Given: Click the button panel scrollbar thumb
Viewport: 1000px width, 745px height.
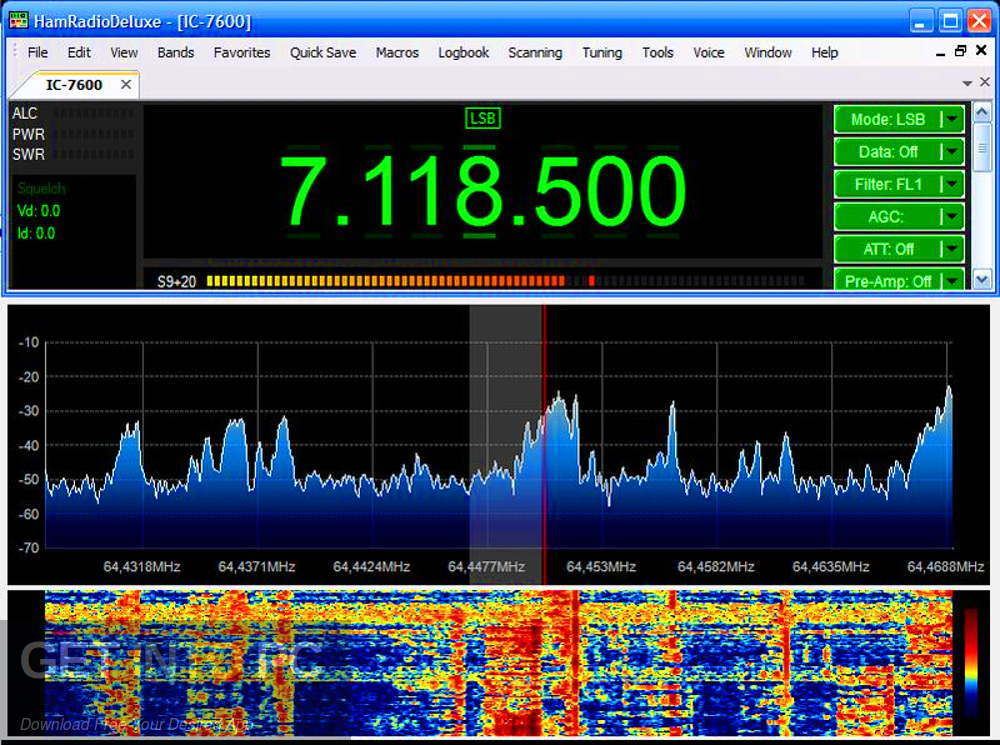Looking at the screenshot, I should 982,147.
